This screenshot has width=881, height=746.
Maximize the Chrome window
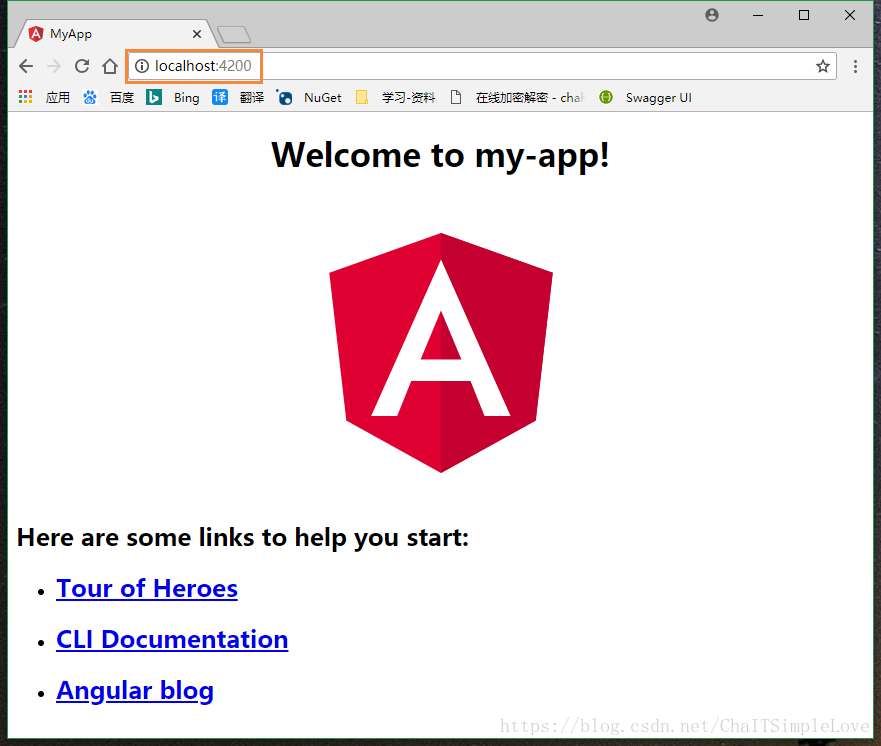pos(804,15)
